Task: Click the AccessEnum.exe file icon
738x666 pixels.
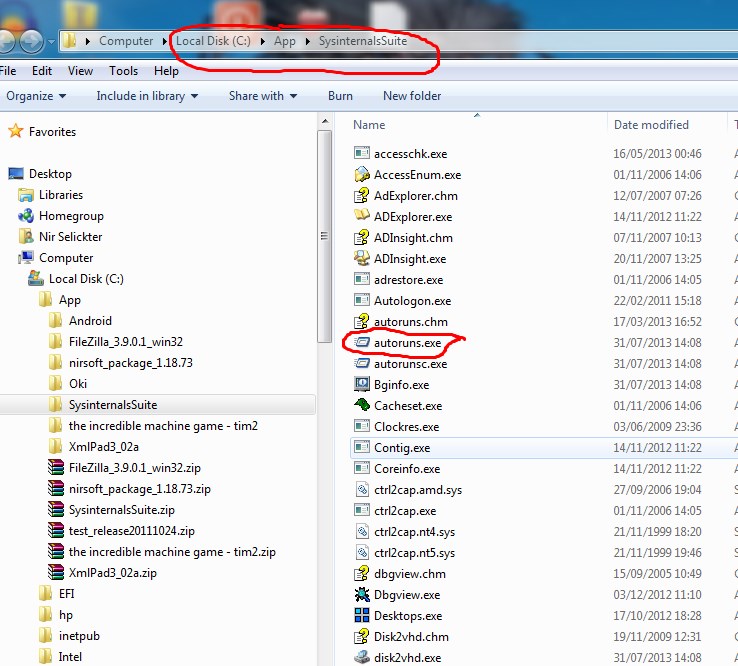Action: (361, 174)
